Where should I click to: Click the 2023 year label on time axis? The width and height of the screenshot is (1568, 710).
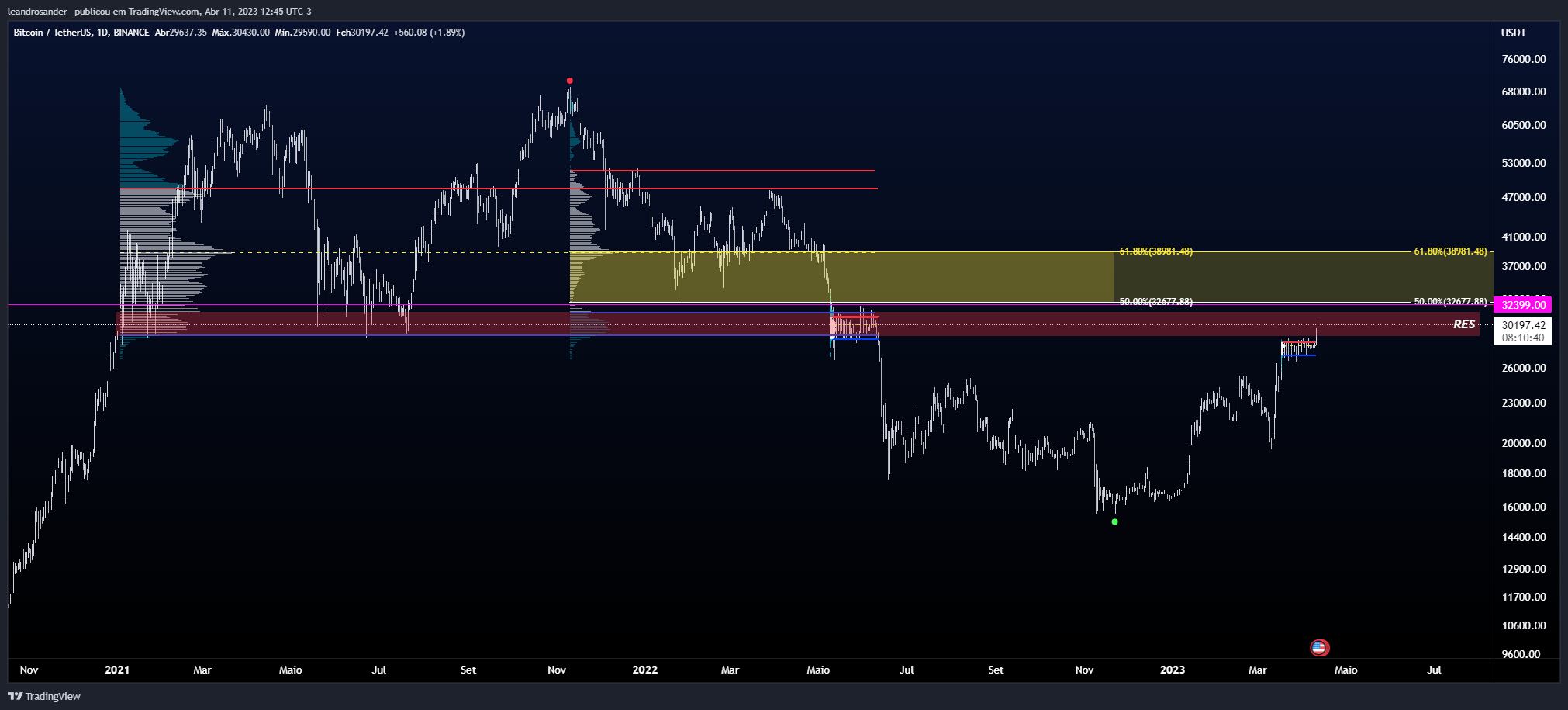[x=1172, y=670]
